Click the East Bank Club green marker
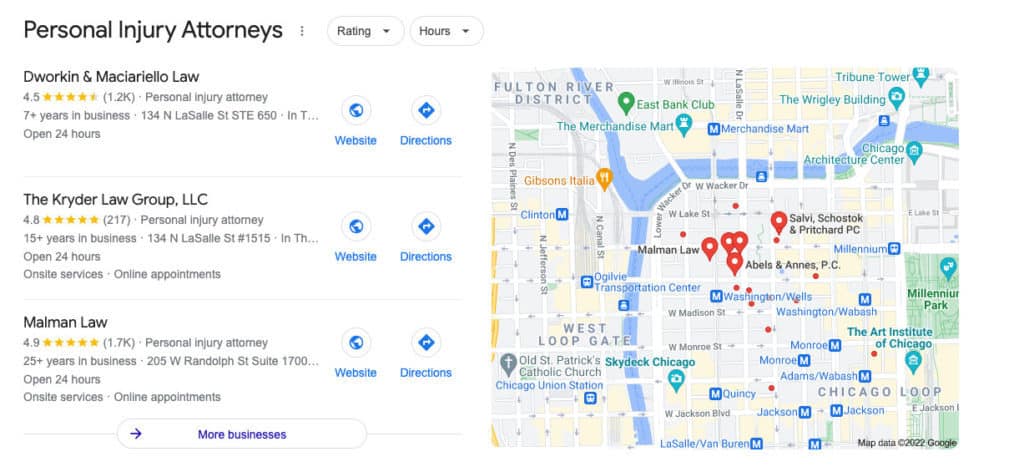Image resolution: width=1024 pixels, height=467 pixels. pyautogui.click(x=626, y=103)
